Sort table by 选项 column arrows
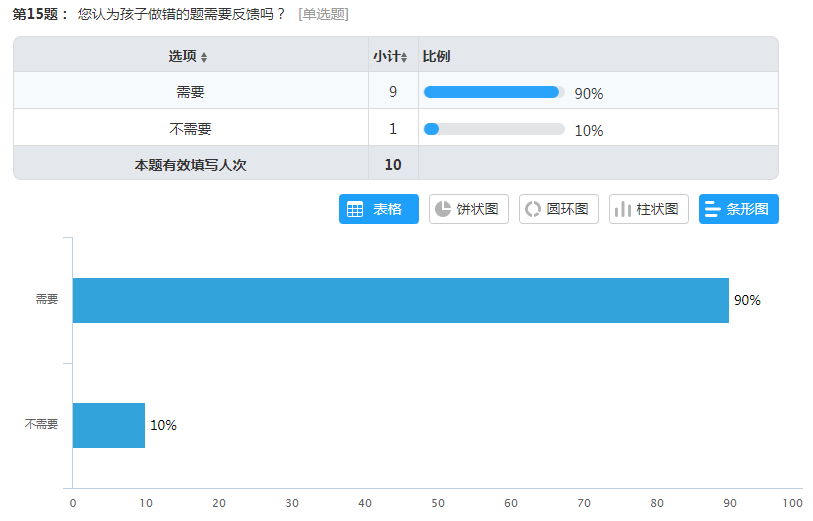Viewport: 813px width, 521px height. 204,58
